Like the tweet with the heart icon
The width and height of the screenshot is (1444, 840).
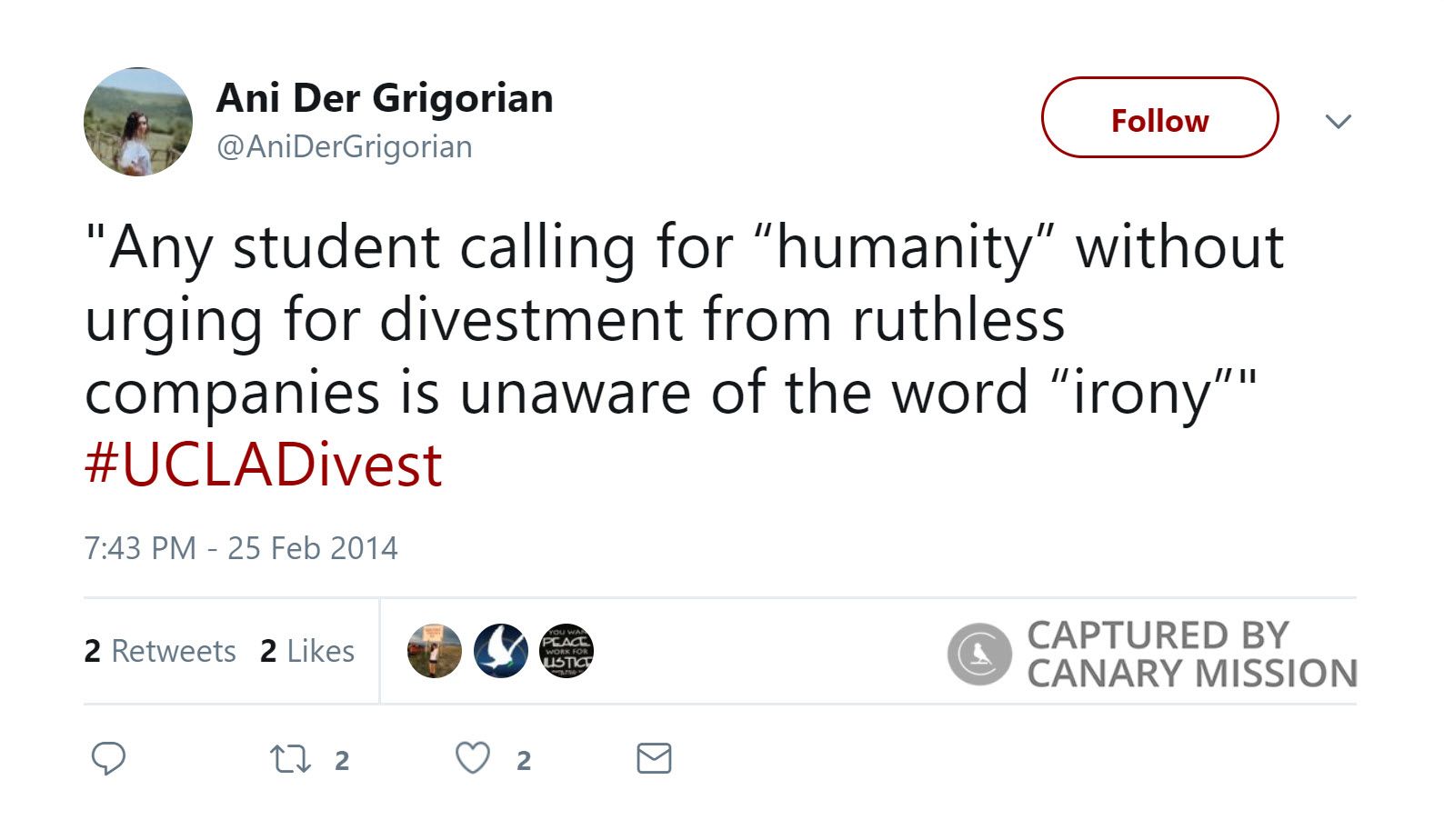tap(473, 758)
